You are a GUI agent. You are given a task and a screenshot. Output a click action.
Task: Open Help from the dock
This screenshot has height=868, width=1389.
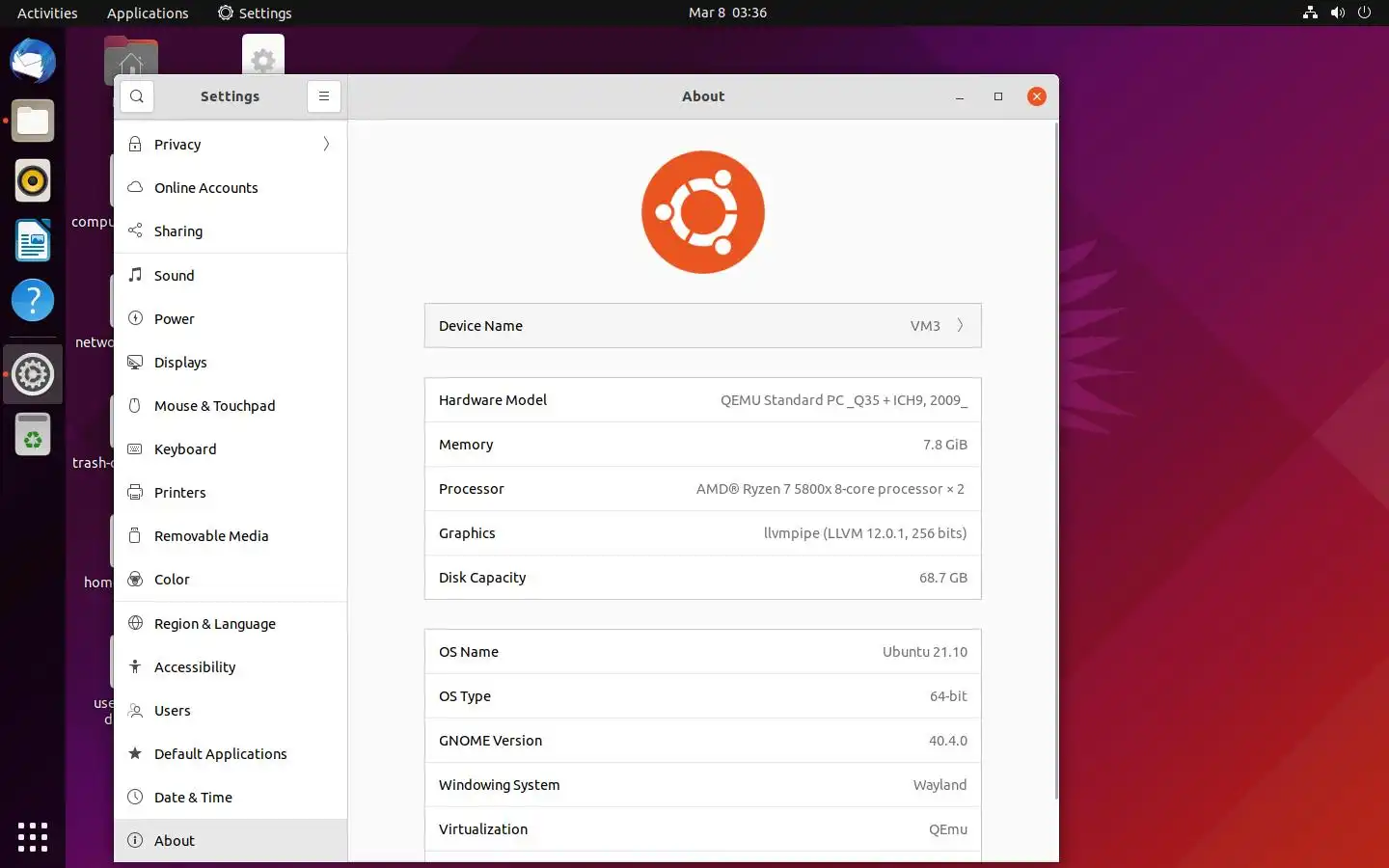[x=33, y=300]
